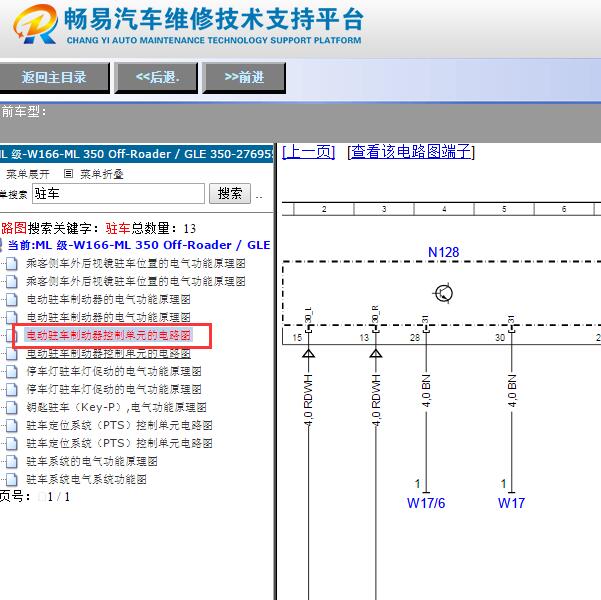
Task: Click the 总数量: 13 result count
Action: tap(164, 228)
